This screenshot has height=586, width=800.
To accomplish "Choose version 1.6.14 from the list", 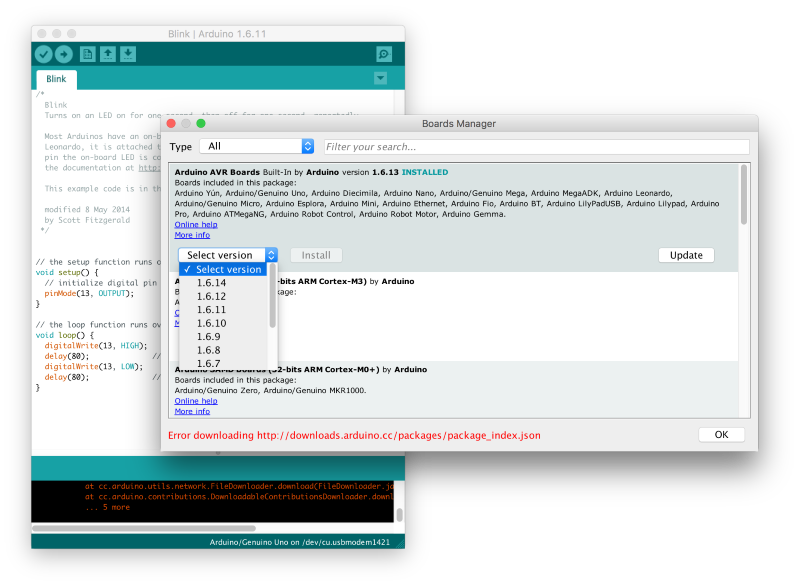I will [223, 283].
